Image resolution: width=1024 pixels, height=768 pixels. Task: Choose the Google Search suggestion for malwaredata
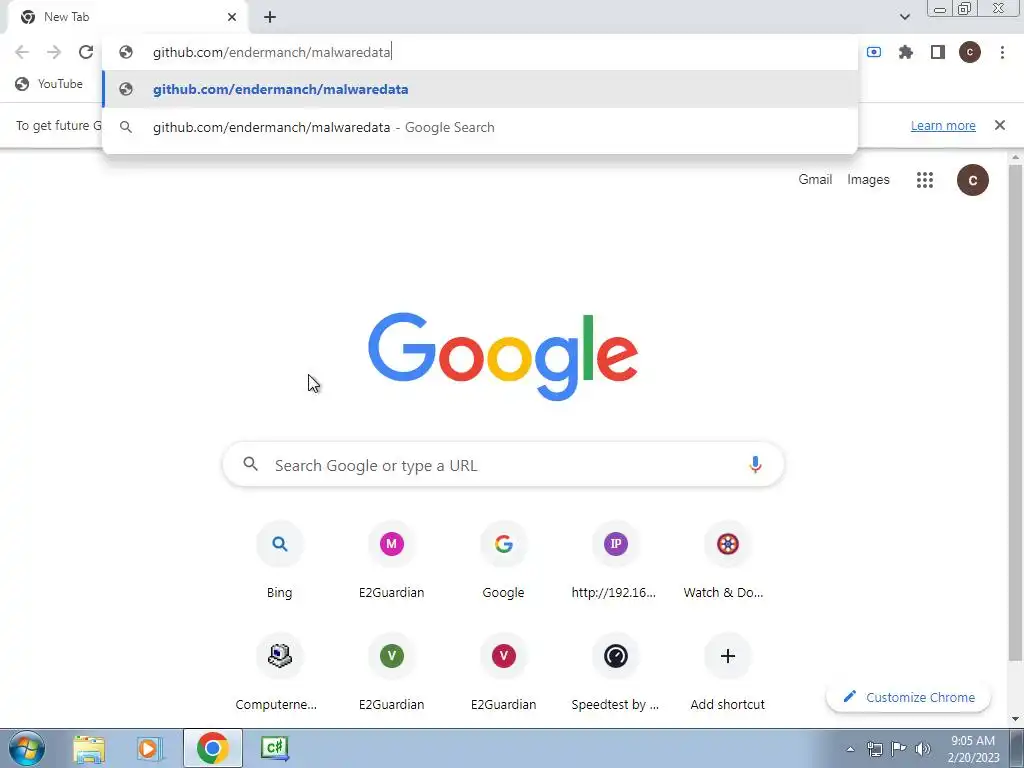tap(480, 127)
